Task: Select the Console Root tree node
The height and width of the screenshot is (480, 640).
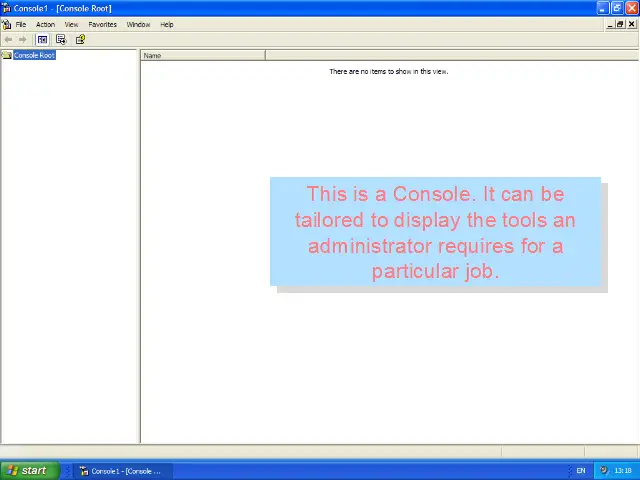Action: (34, 55)
